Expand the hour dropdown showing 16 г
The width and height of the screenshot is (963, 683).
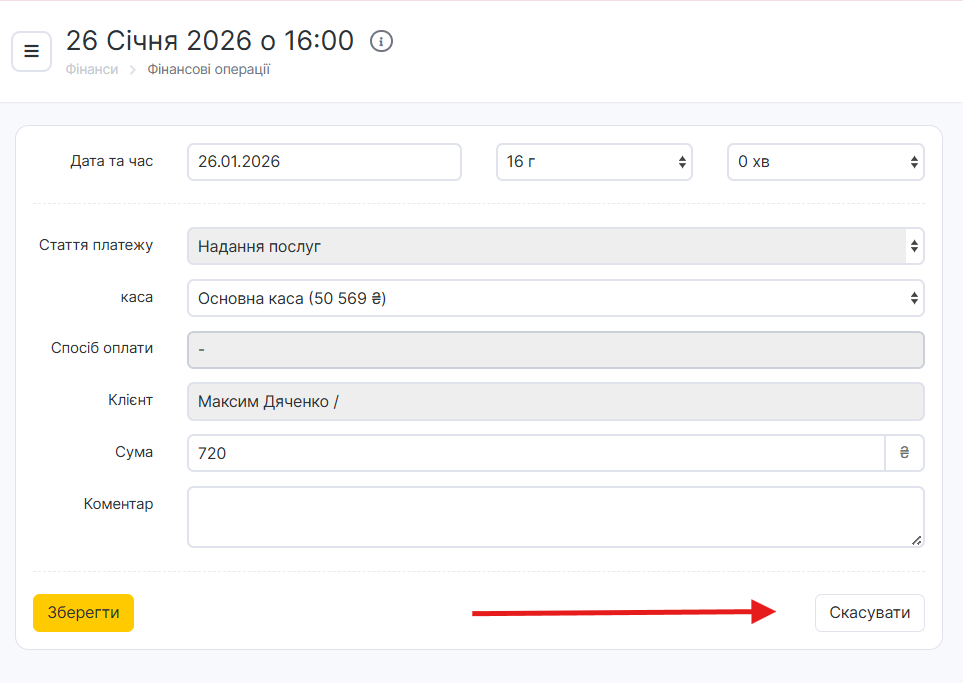(594, 162)
